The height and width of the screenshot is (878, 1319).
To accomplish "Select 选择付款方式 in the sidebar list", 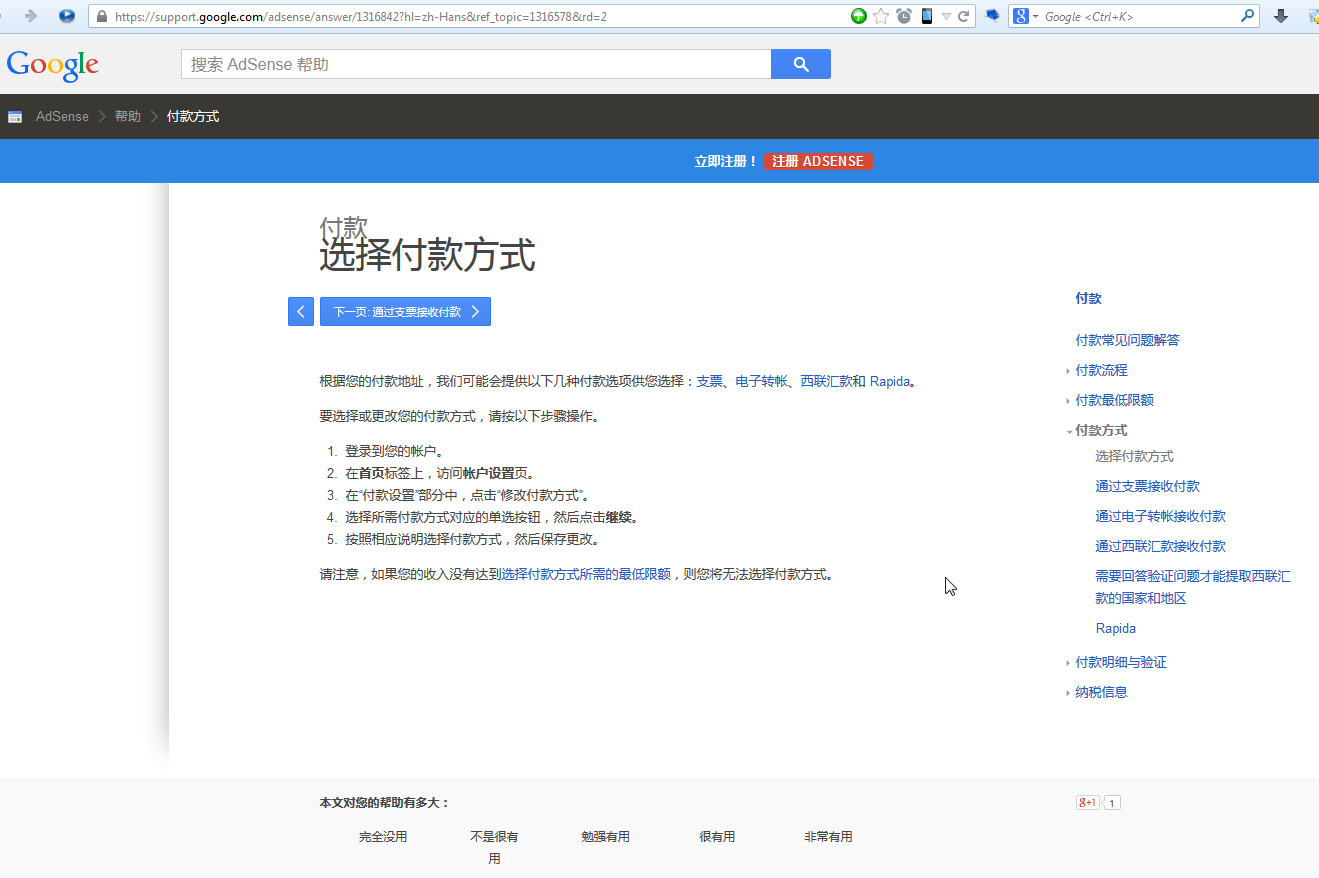I will pos(1134,456).
